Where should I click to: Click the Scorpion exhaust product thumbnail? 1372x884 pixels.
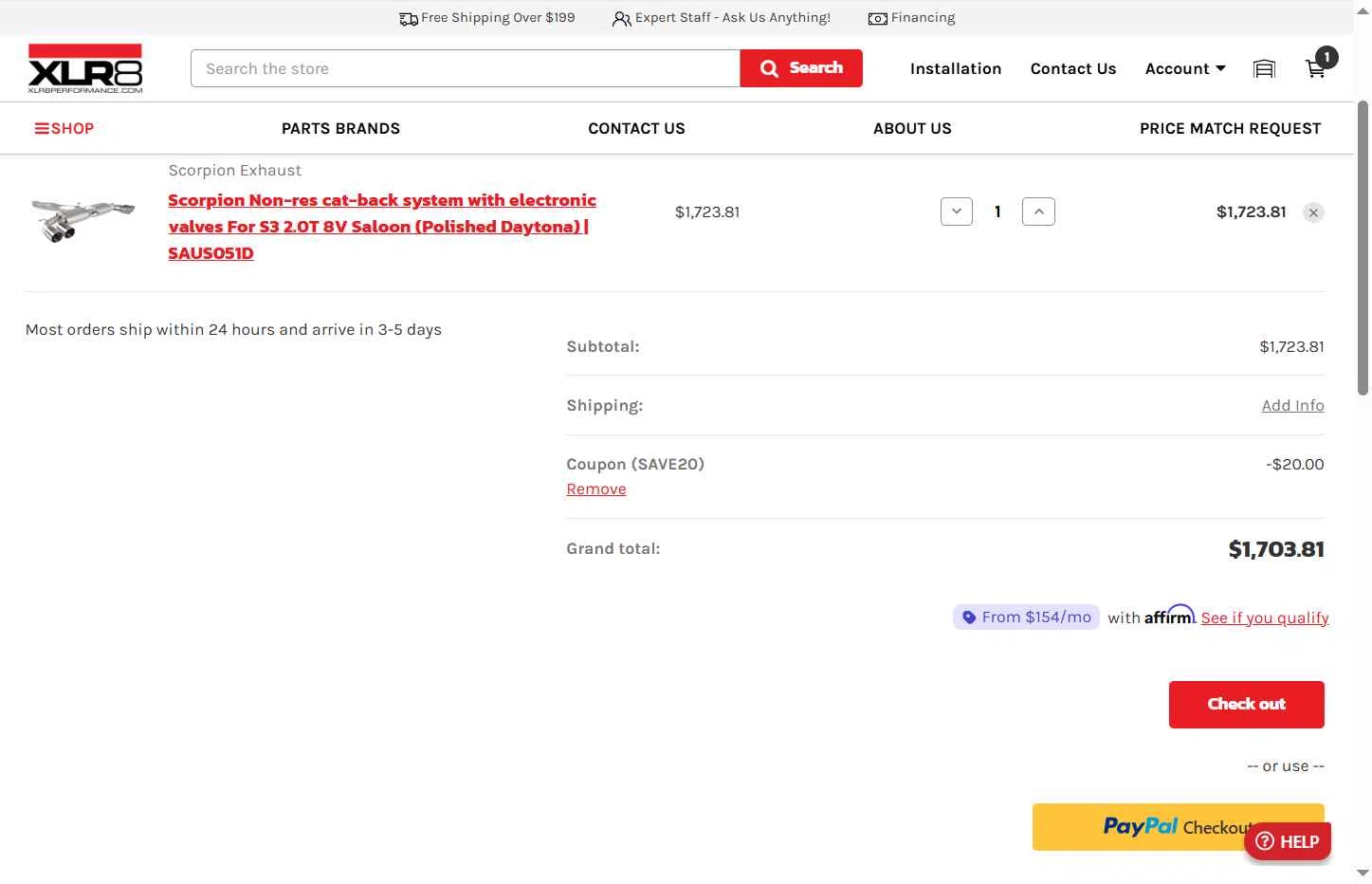(83, 219)
